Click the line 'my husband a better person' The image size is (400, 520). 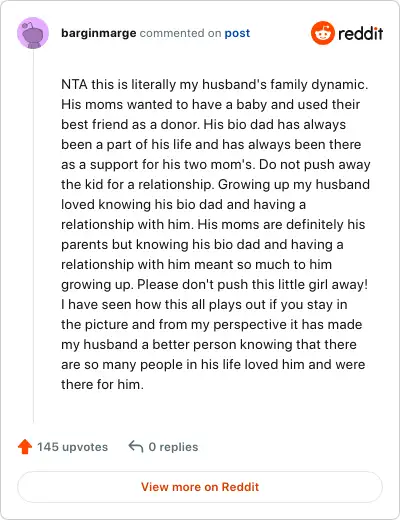[209, 344]
